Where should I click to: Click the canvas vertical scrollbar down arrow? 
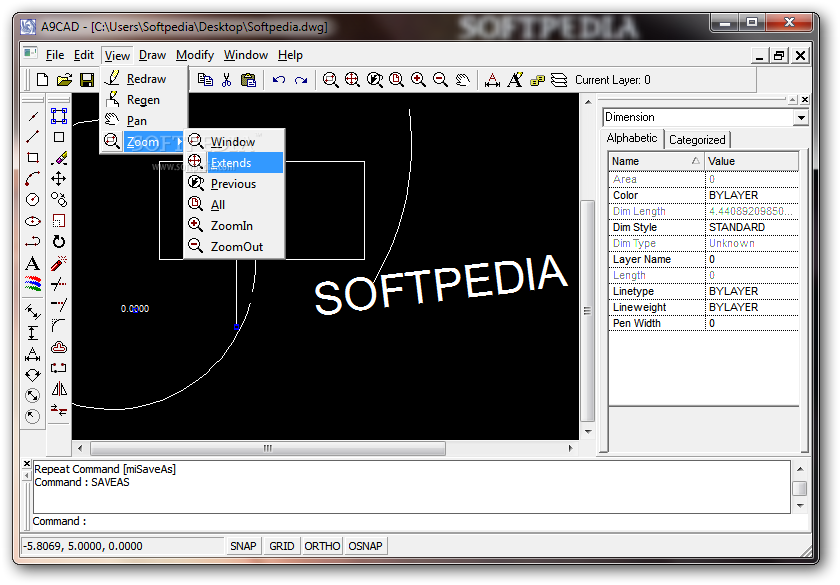tap(588, 432)
